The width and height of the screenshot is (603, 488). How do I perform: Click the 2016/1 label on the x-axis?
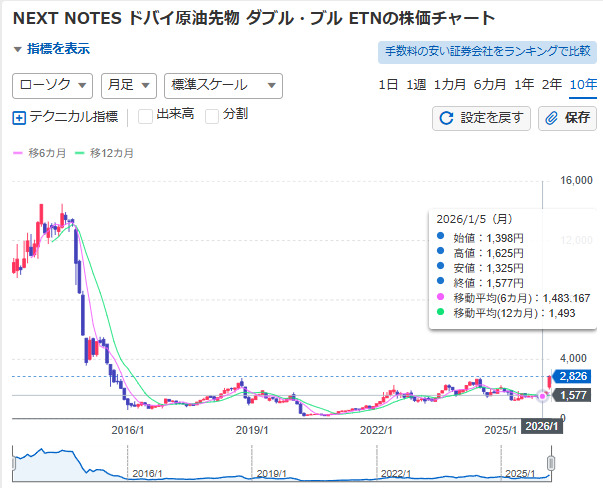[128, 430]
